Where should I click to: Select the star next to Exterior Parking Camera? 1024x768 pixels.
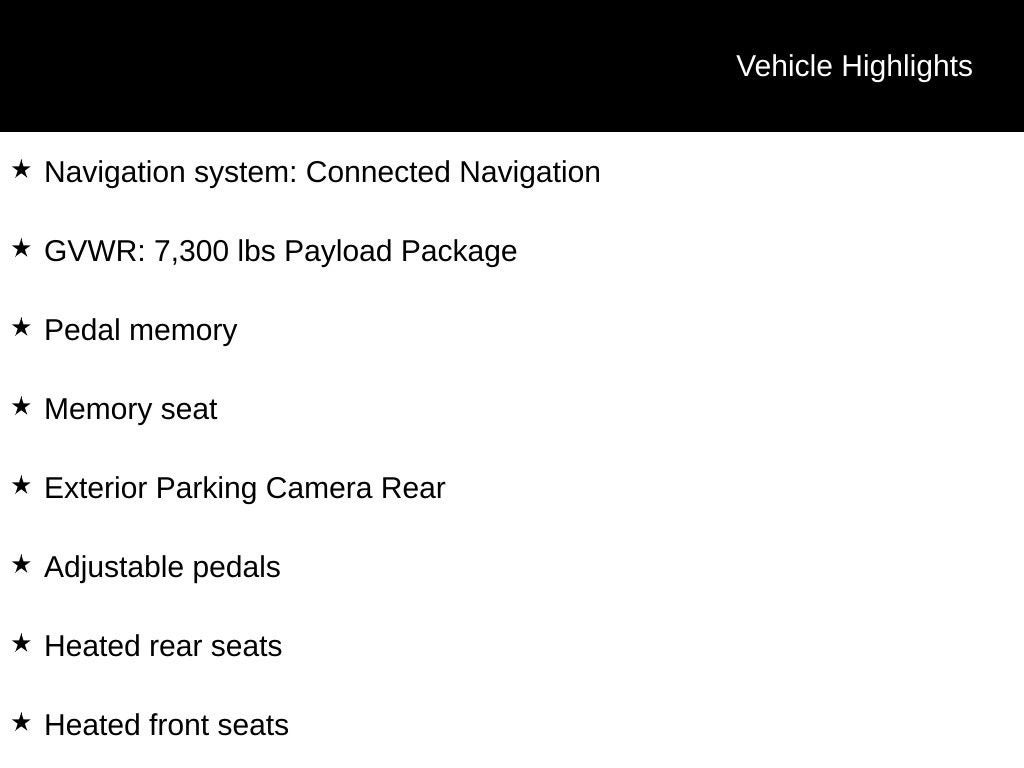21,486
